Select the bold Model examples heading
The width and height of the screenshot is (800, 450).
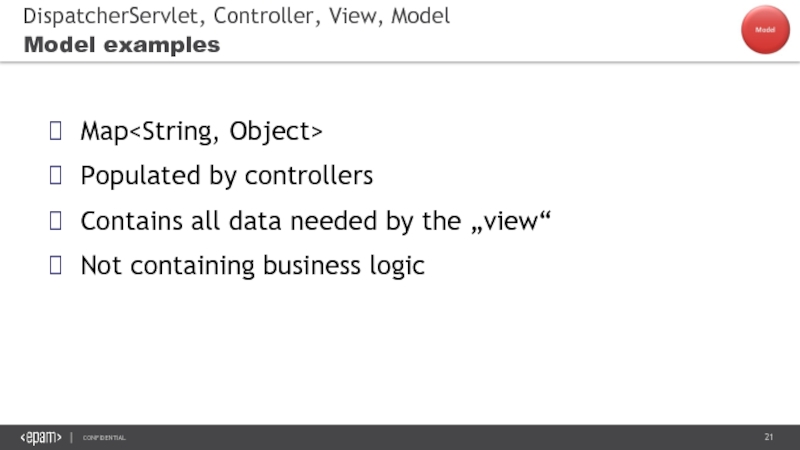pos(121,45)
